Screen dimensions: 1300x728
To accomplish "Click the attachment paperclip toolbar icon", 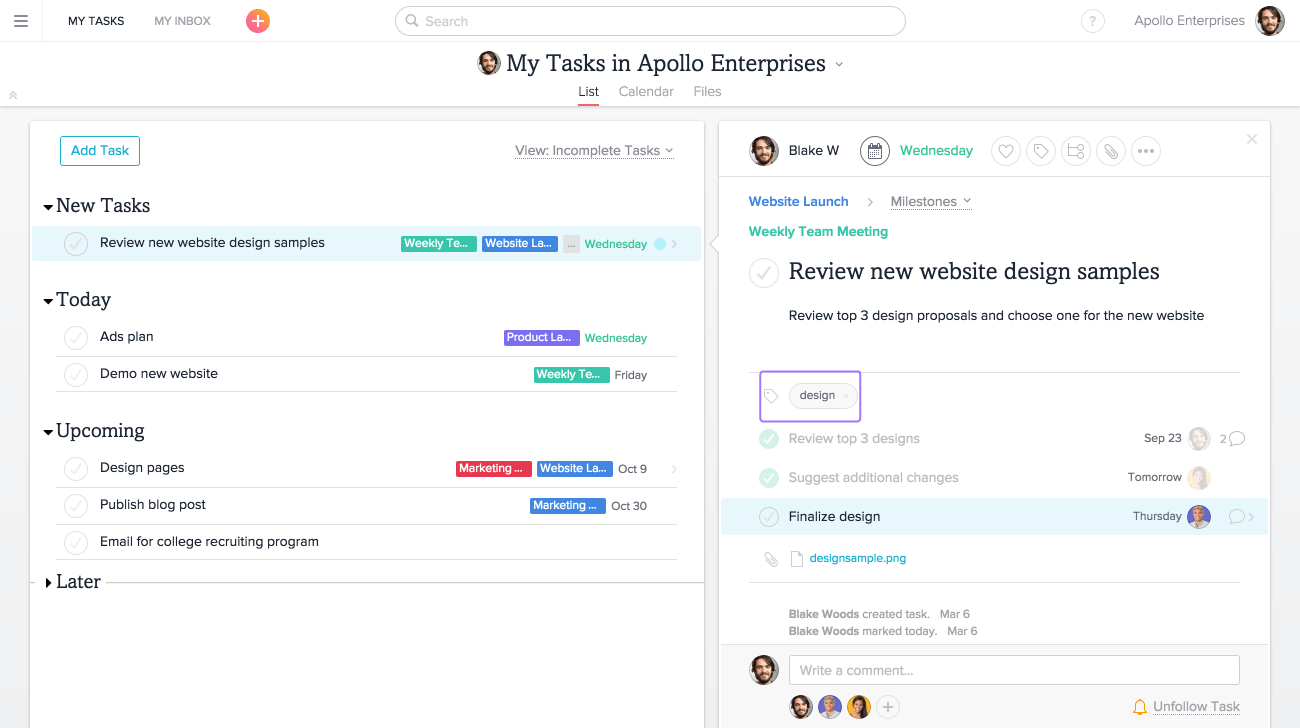I will [x=1110, y=152].
